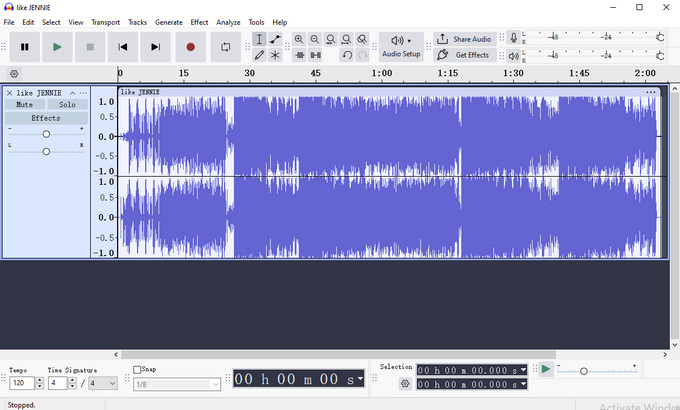The height and width of the screenshot is (410, 680).
Task: Collapse the track with the caret
Action: [72, 93]
